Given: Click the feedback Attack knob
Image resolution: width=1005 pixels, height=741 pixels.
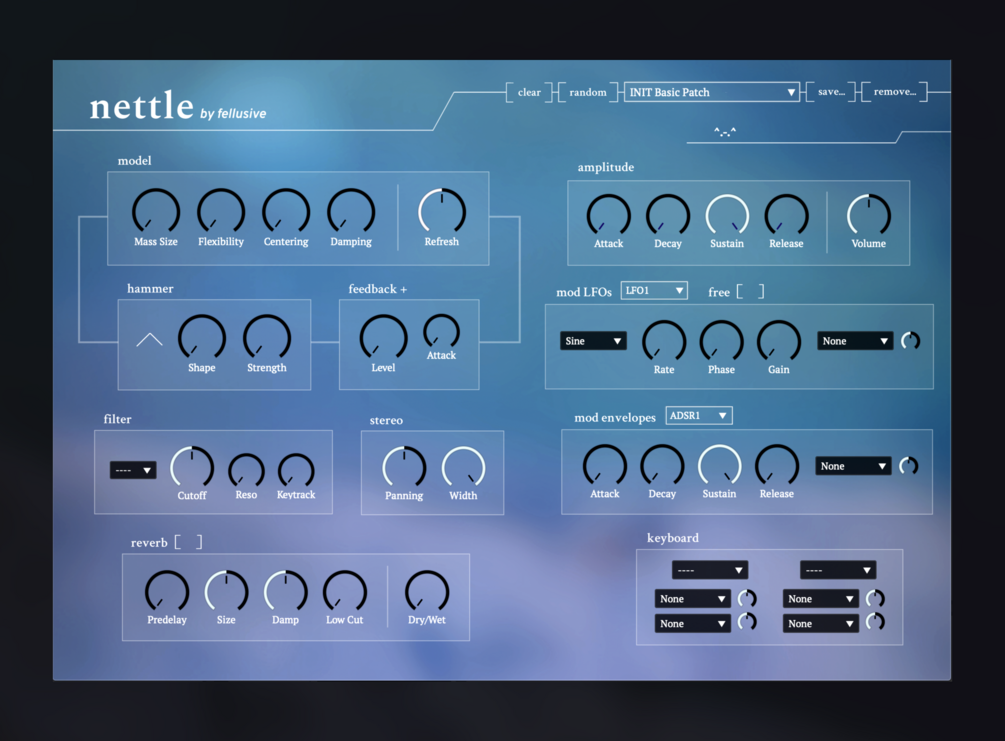Looking at the screenshot, I should [442, 331].
